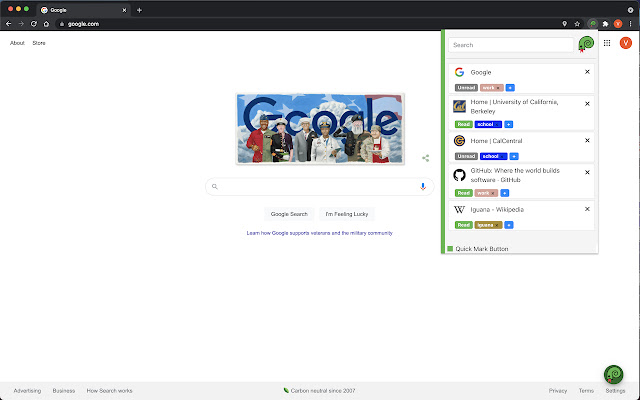640x400 pixels.
Task: Open the Business footer link
Action: (x=64, y=391)
